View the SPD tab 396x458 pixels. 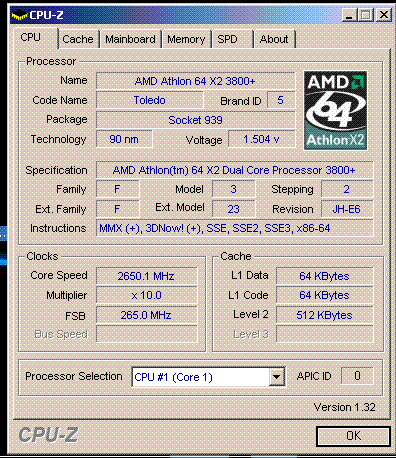[x=232, y=39]
